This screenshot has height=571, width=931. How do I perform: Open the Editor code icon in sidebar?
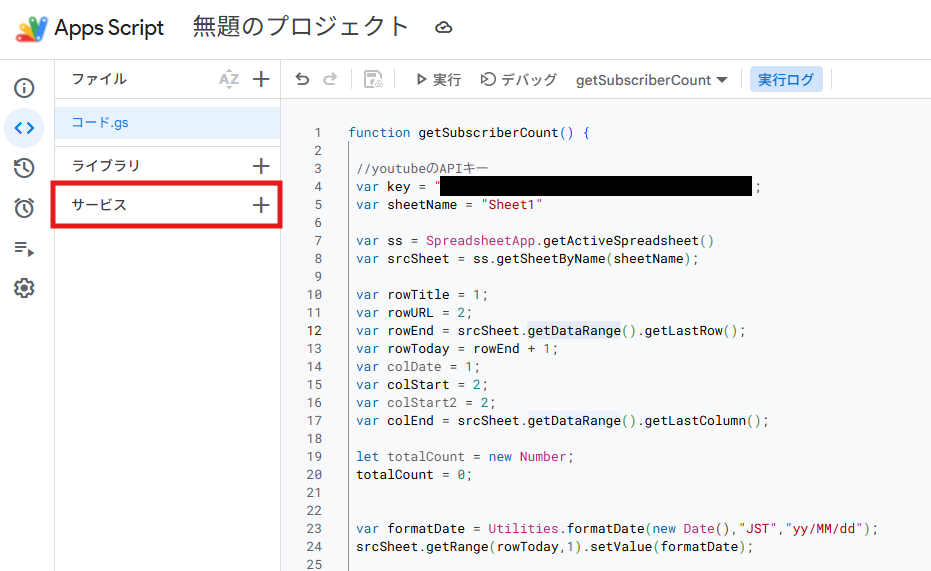(24, 128)
